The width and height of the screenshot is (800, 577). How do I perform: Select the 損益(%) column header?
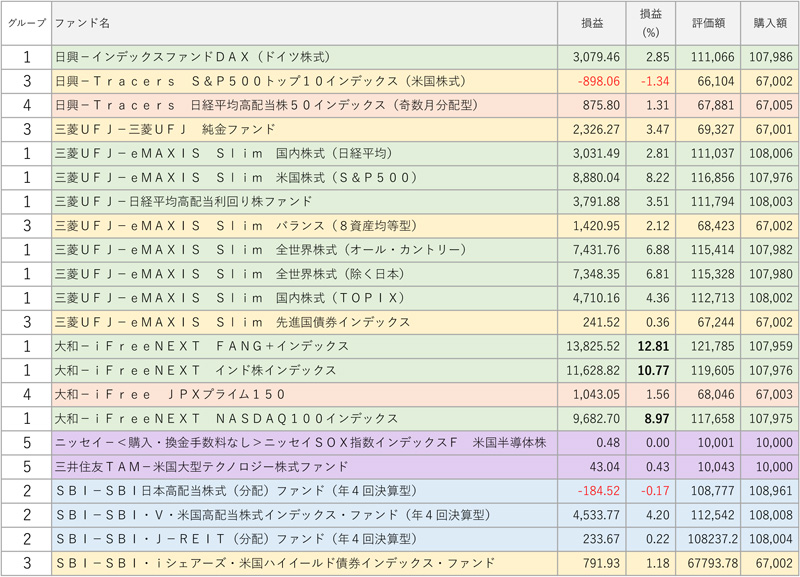(651, 23)
